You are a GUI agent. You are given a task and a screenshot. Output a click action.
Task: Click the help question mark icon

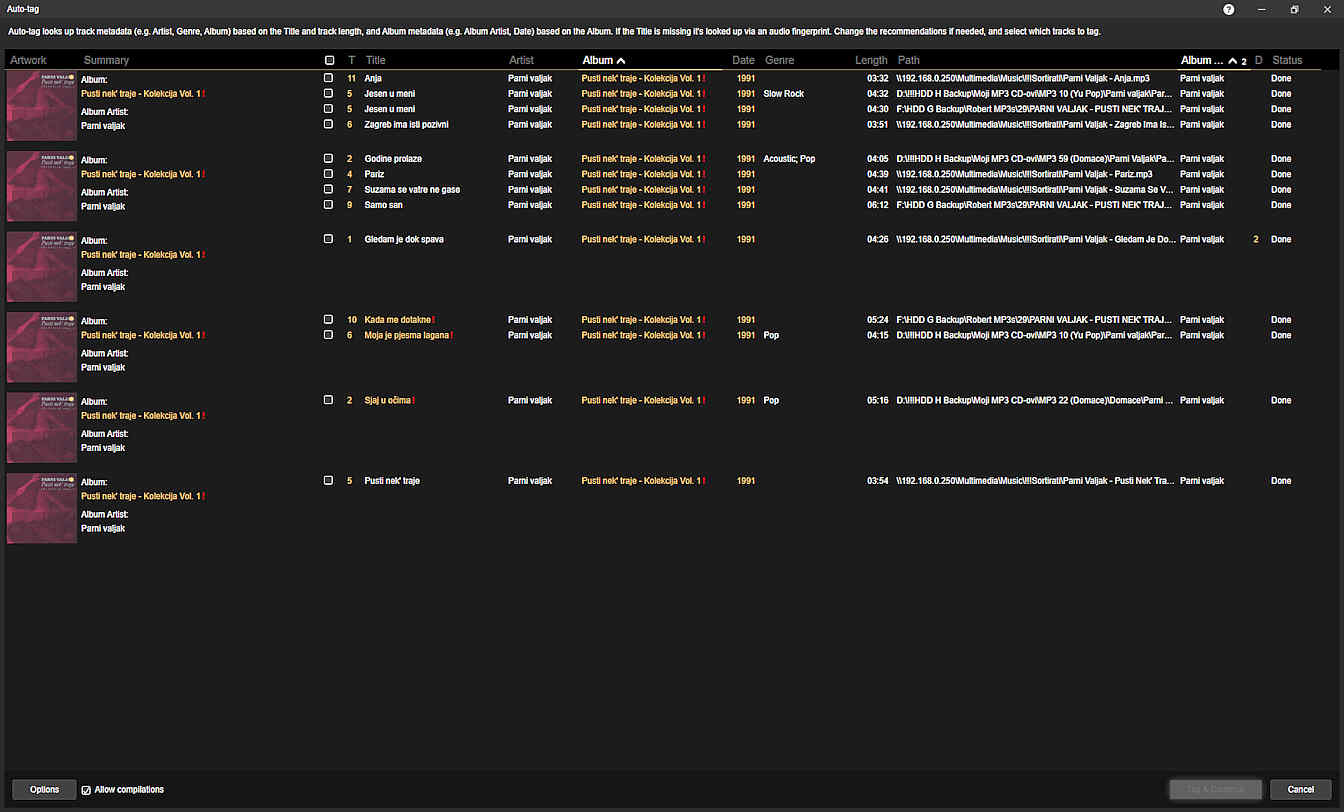1228,9
